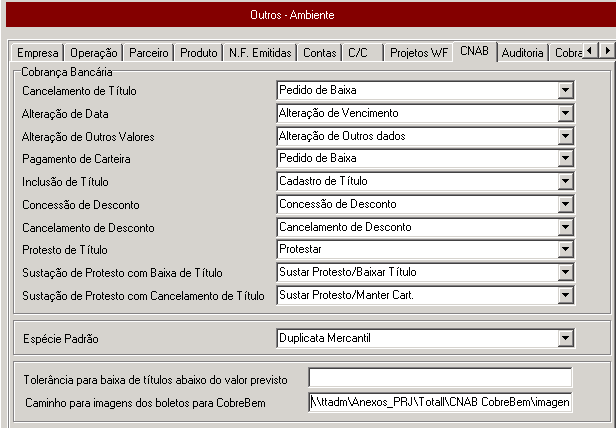
Task: Click the Cancelamento de Título label
Action: point(79,91)
